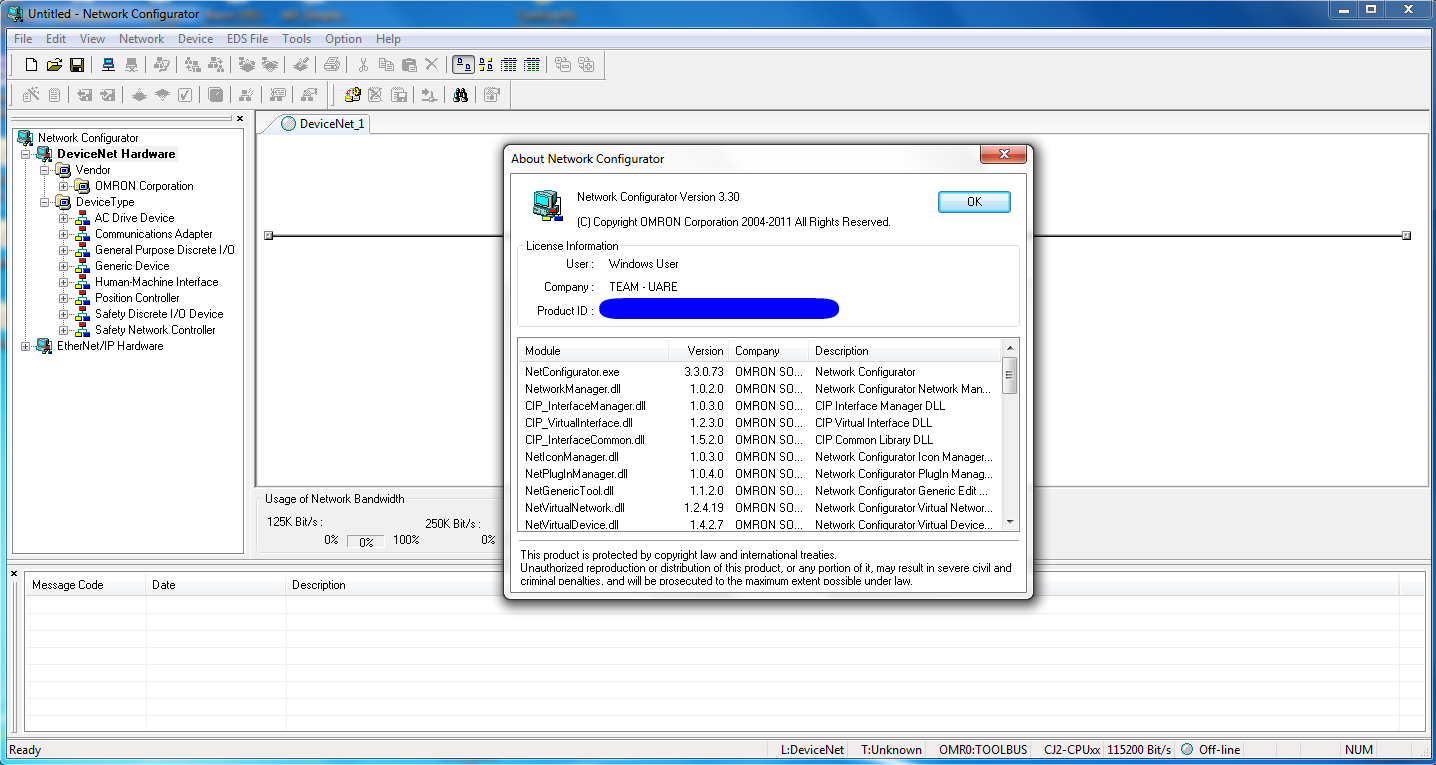Open a file with the folder icon
The width and height of the screenshot is (1436, 765).
point(54,65)
